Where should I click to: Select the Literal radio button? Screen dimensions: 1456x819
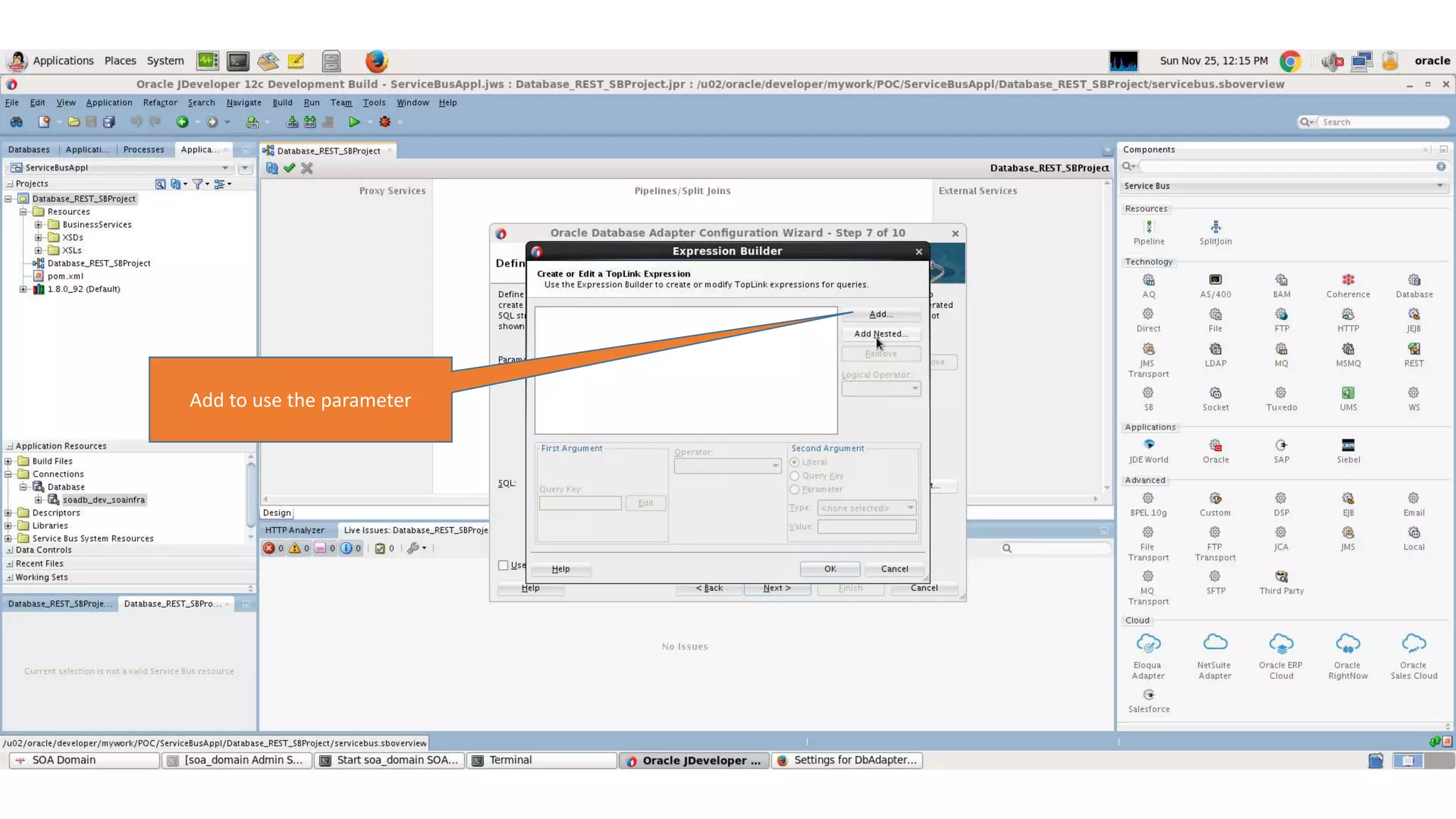click(795, 462)
